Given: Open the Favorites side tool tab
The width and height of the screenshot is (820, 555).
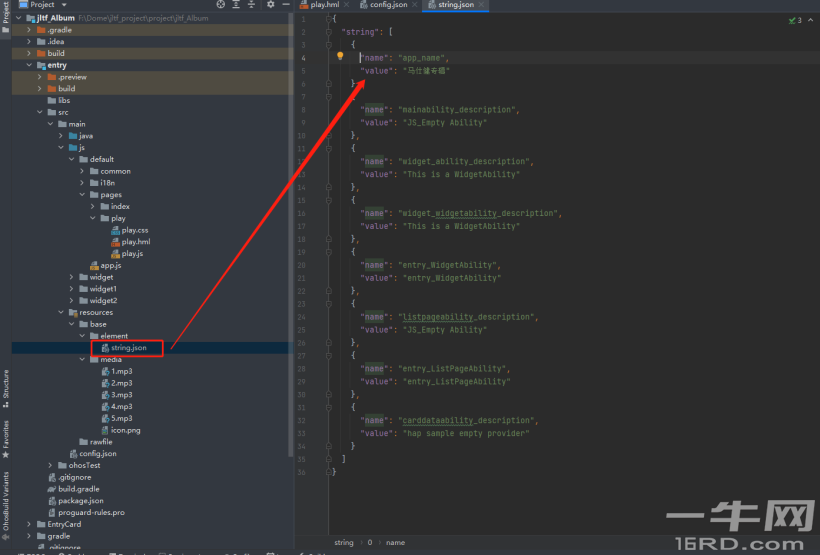Looking at the screenshot, I should pyautogui.click(x=6, y=439).
